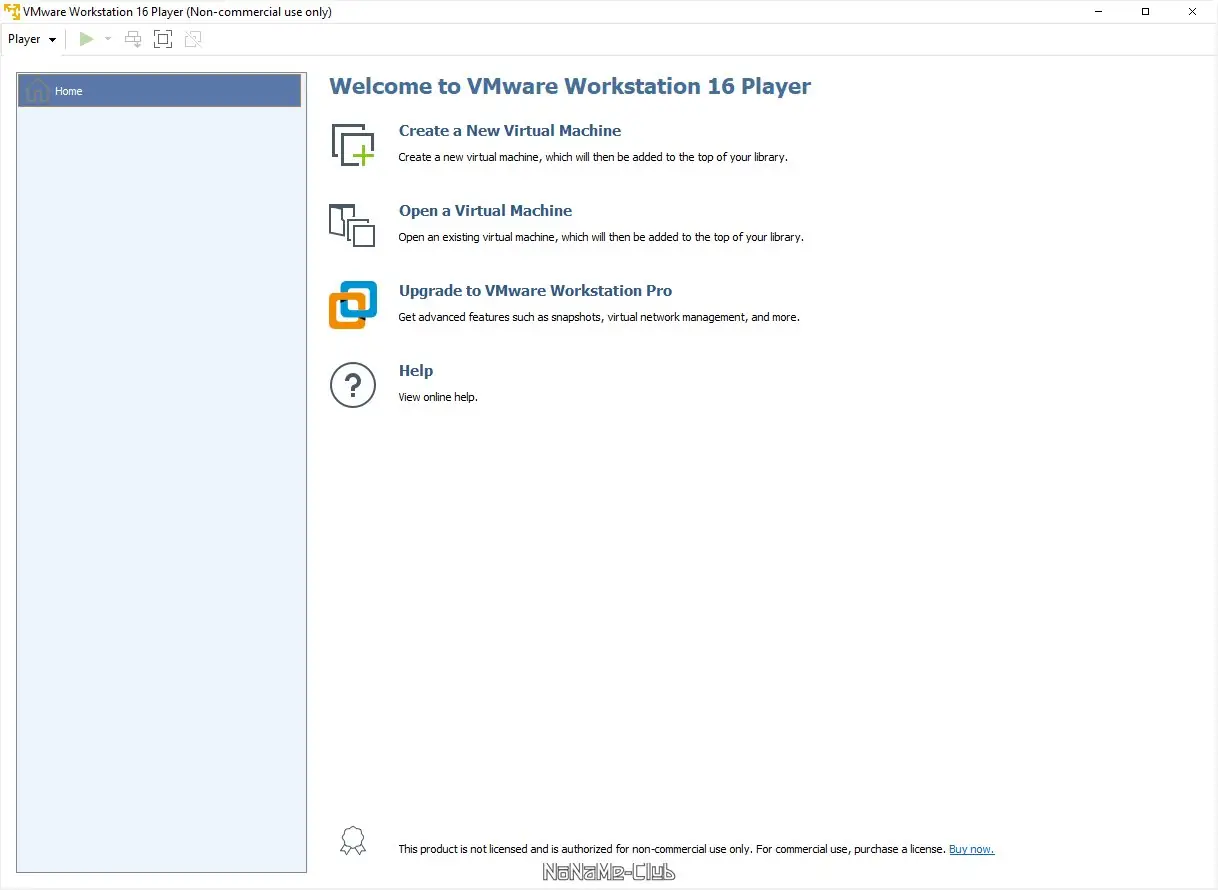Click the VMware app icon in title bar
Image resolution: width=1218 pixels, height=890 pixels.
coord(12,12)
